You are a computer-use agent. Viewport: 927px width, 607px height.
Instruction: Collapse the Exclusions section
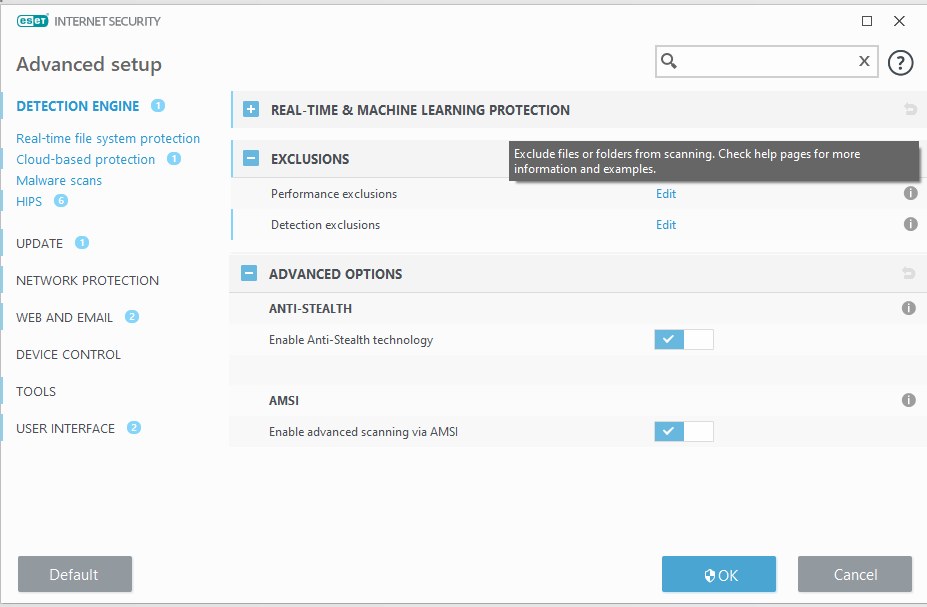[x=251, y=158]
